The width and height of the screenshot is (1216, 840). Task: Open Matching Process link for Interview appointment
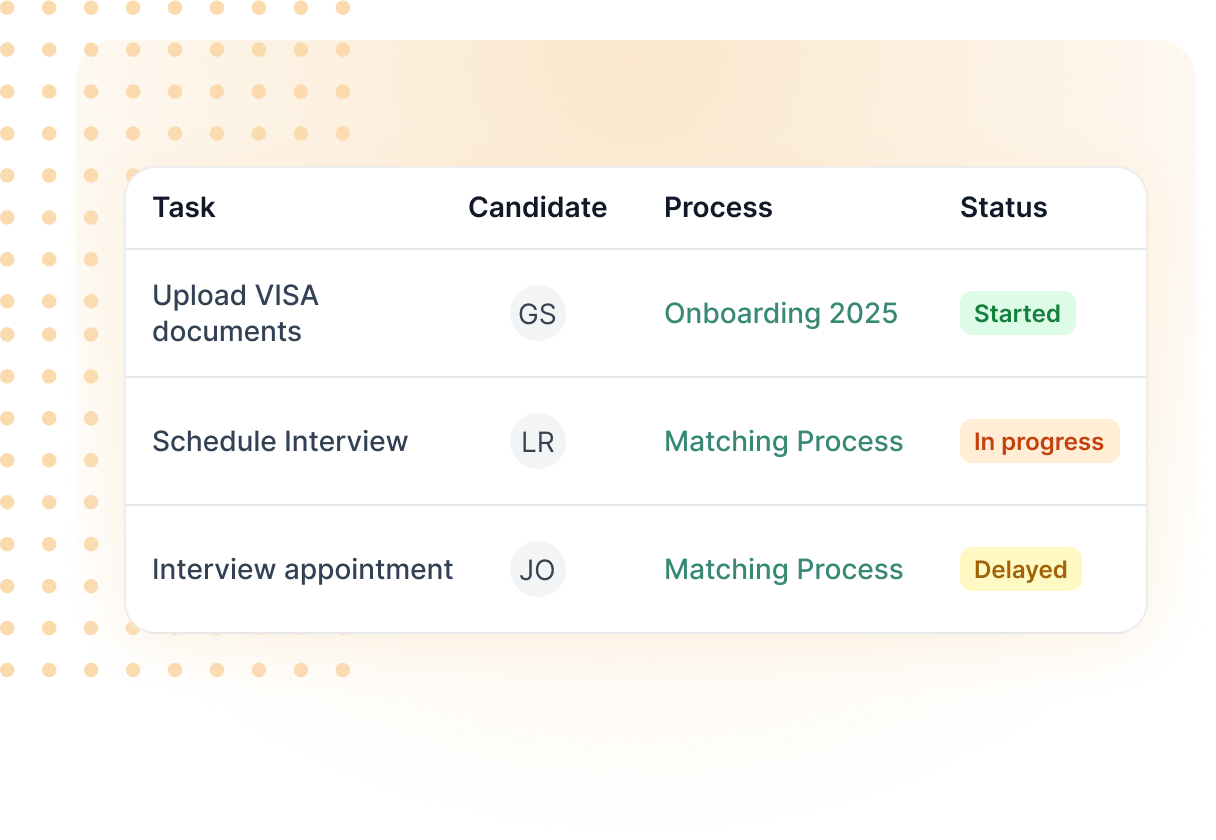[784, 569]
